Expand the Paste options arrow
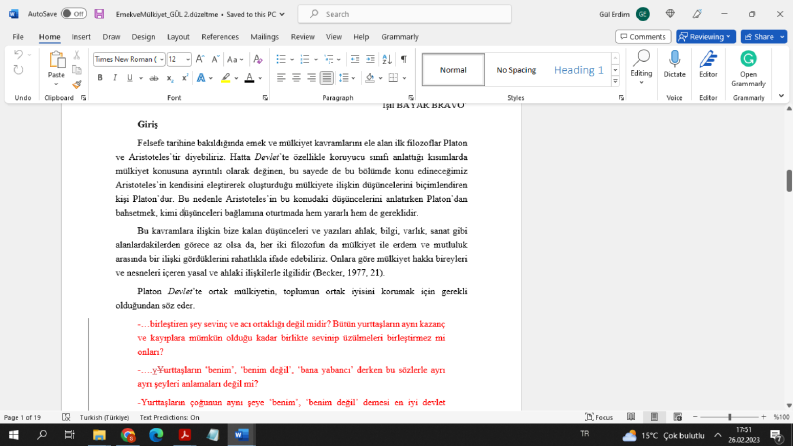The height and width of the screenshot is (446, 793). pos(56,84)
